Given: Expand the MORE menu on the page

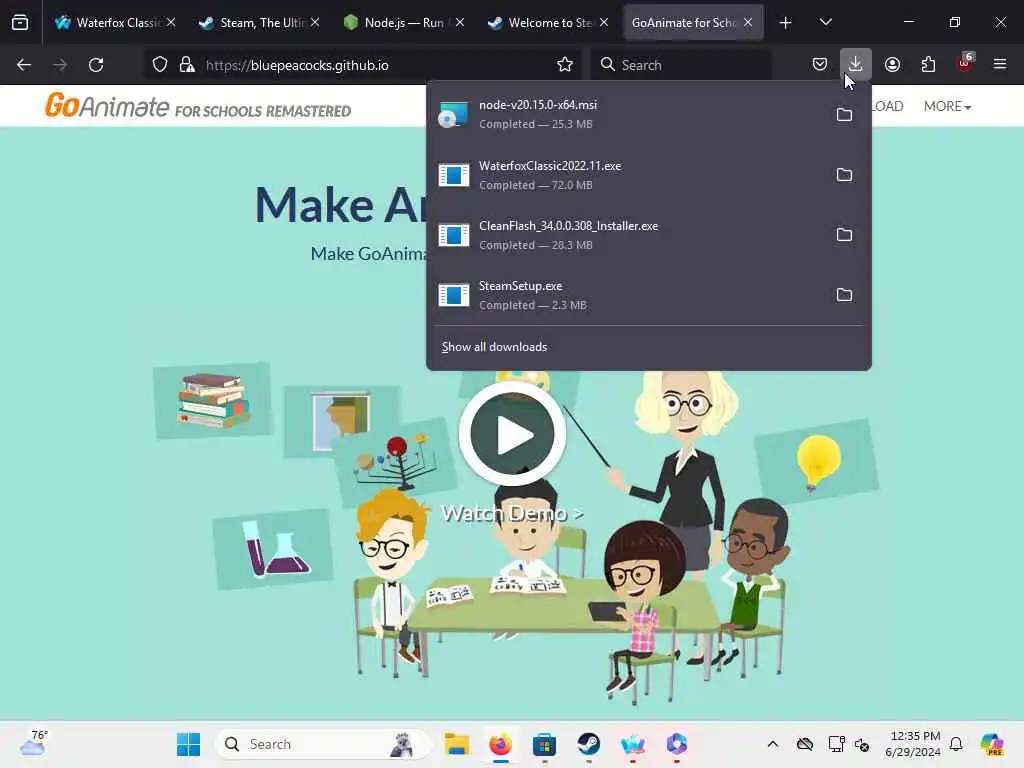Looking at the screenshot, I should pos(947,106).
